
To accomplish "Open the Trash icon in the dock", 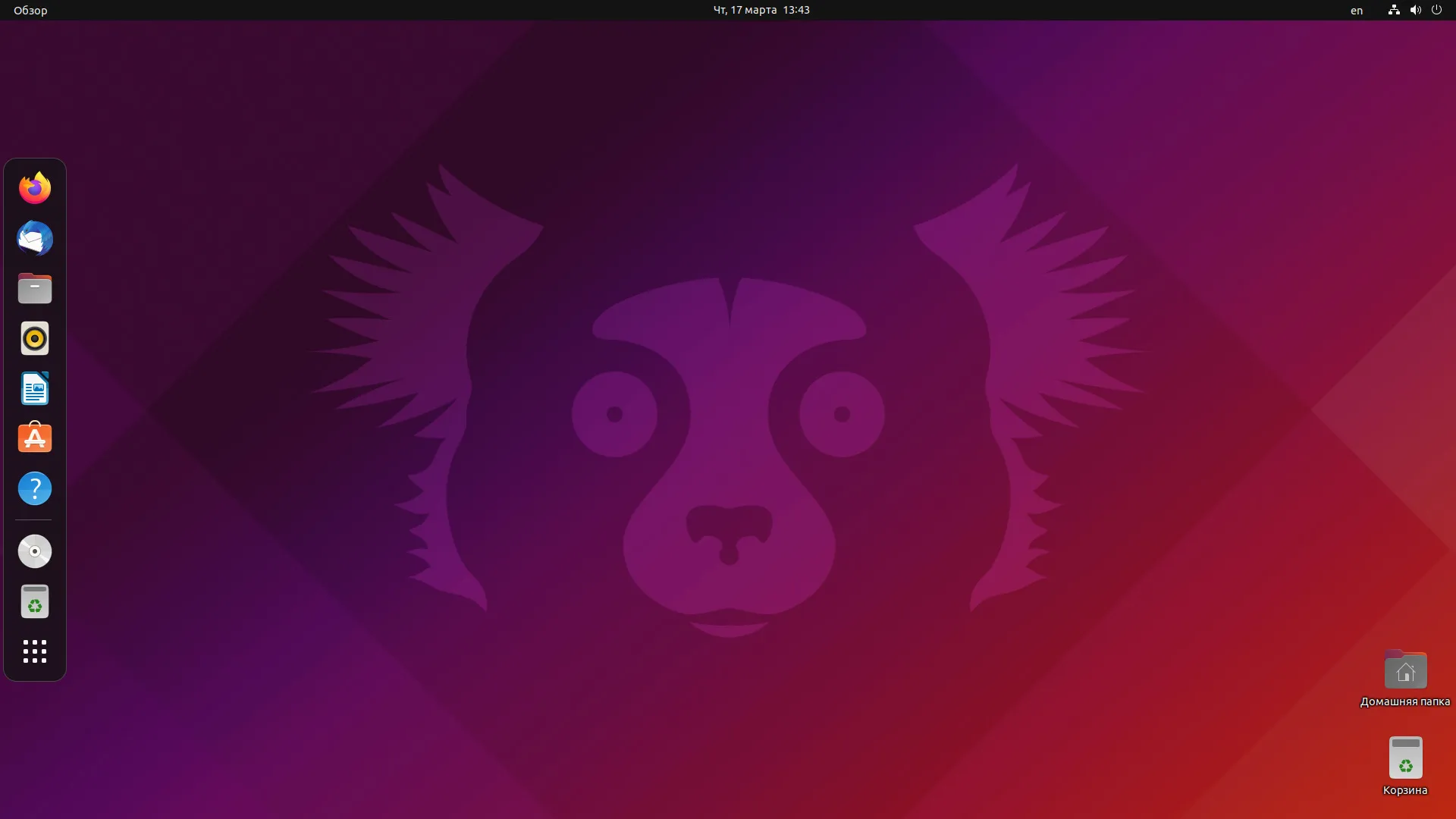I will [35, 601].
